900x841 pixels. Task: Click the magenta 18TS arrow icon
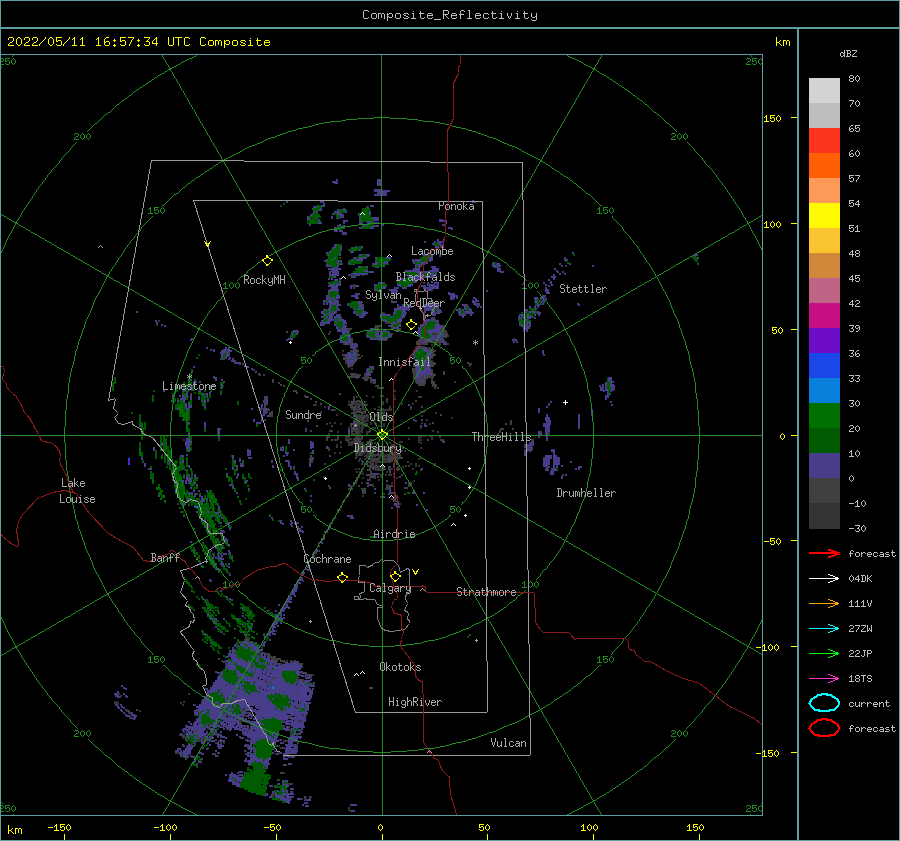pos(824,679)
